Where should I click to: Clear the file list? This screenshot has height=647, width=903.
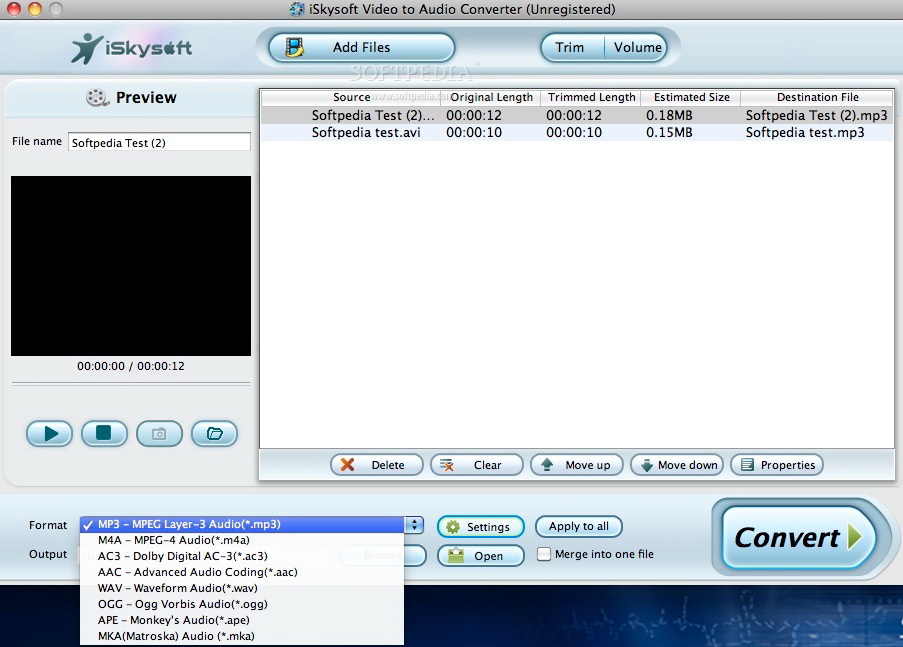[477, 465]
